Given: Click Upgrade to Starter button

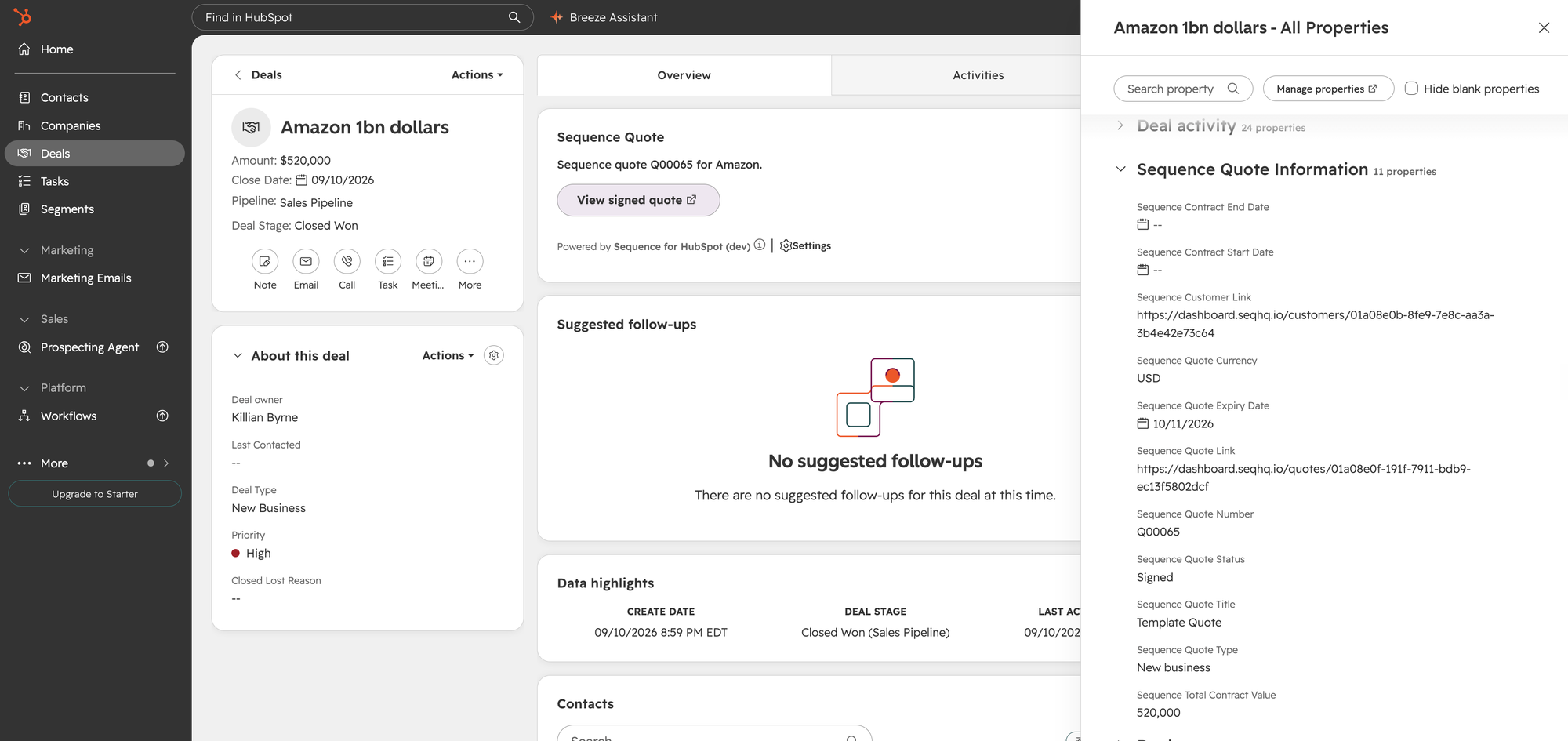Looking at the screenshot, I should pyautogui.click(x=95, y=494).
